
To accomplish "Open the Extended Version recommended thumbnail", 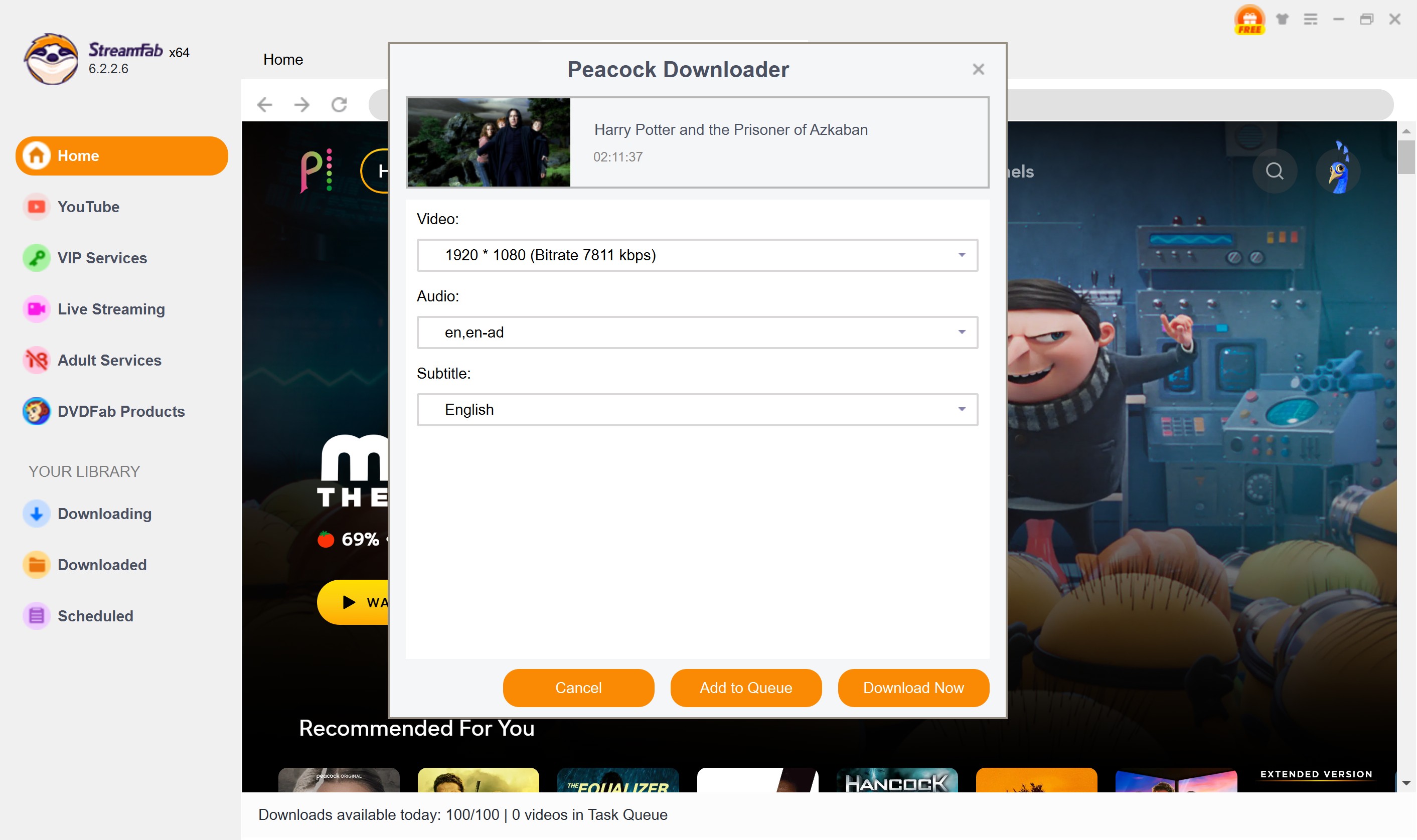I will 1316,780.
